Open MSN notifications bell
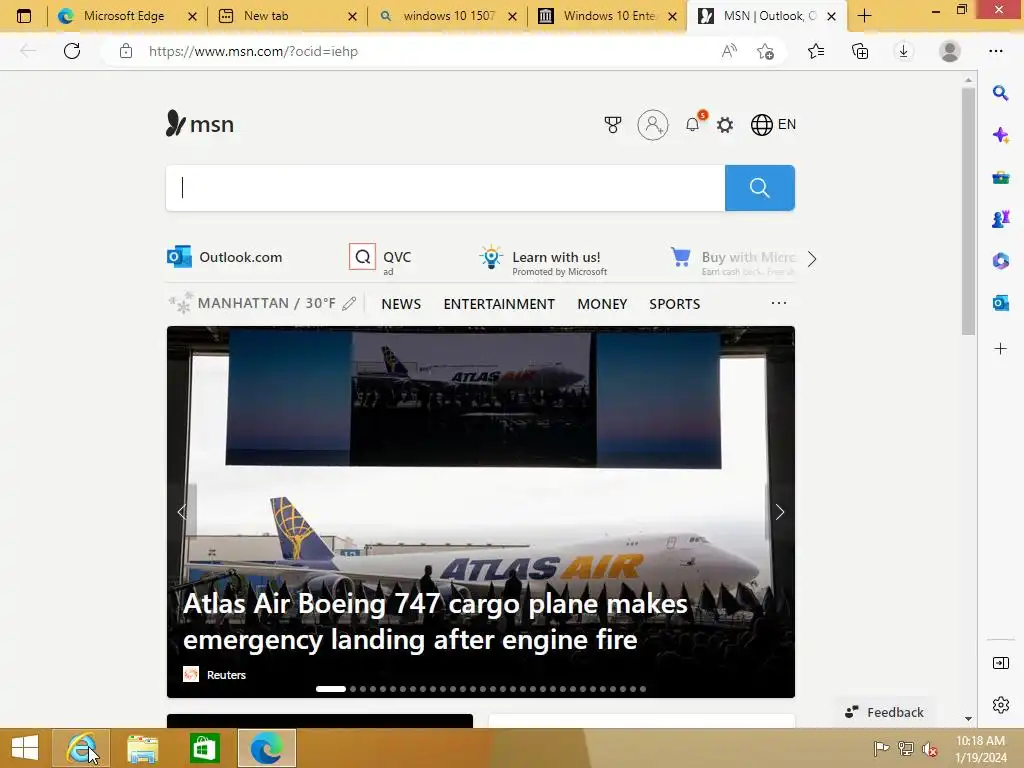This screenshot has width=1024, height=768. [x=693, y=124]
